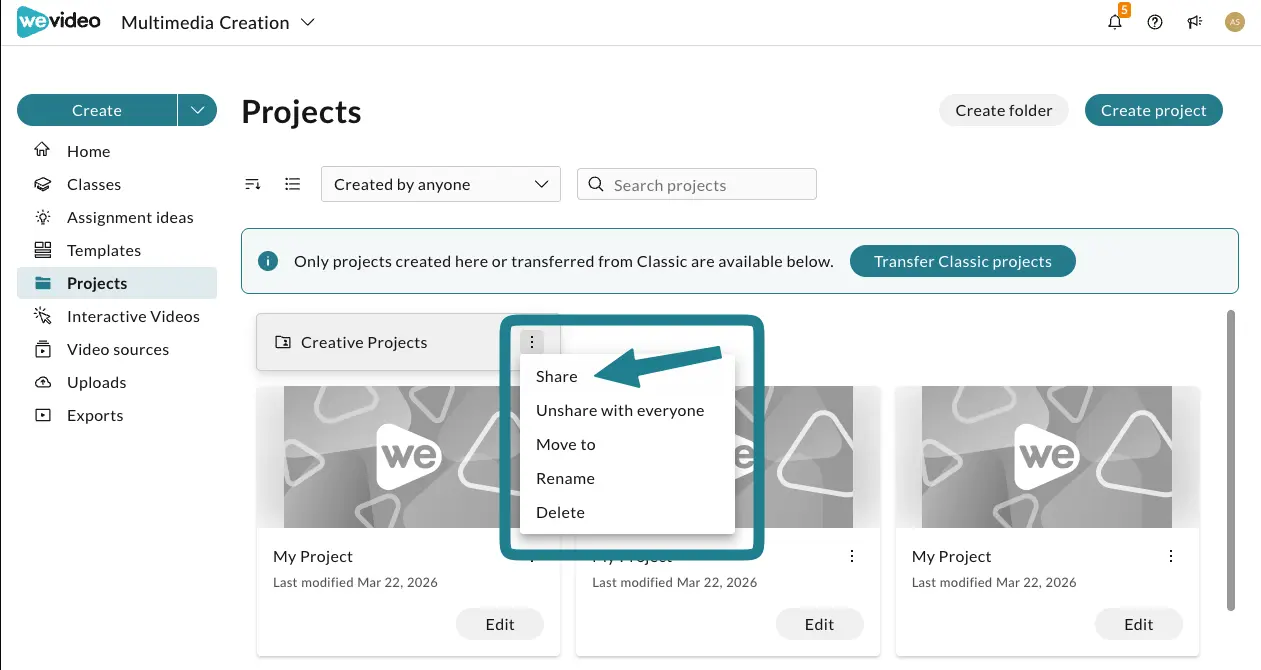Open the help question mark icon
The image size is (1261, 670).
[x=1155, y=22]
